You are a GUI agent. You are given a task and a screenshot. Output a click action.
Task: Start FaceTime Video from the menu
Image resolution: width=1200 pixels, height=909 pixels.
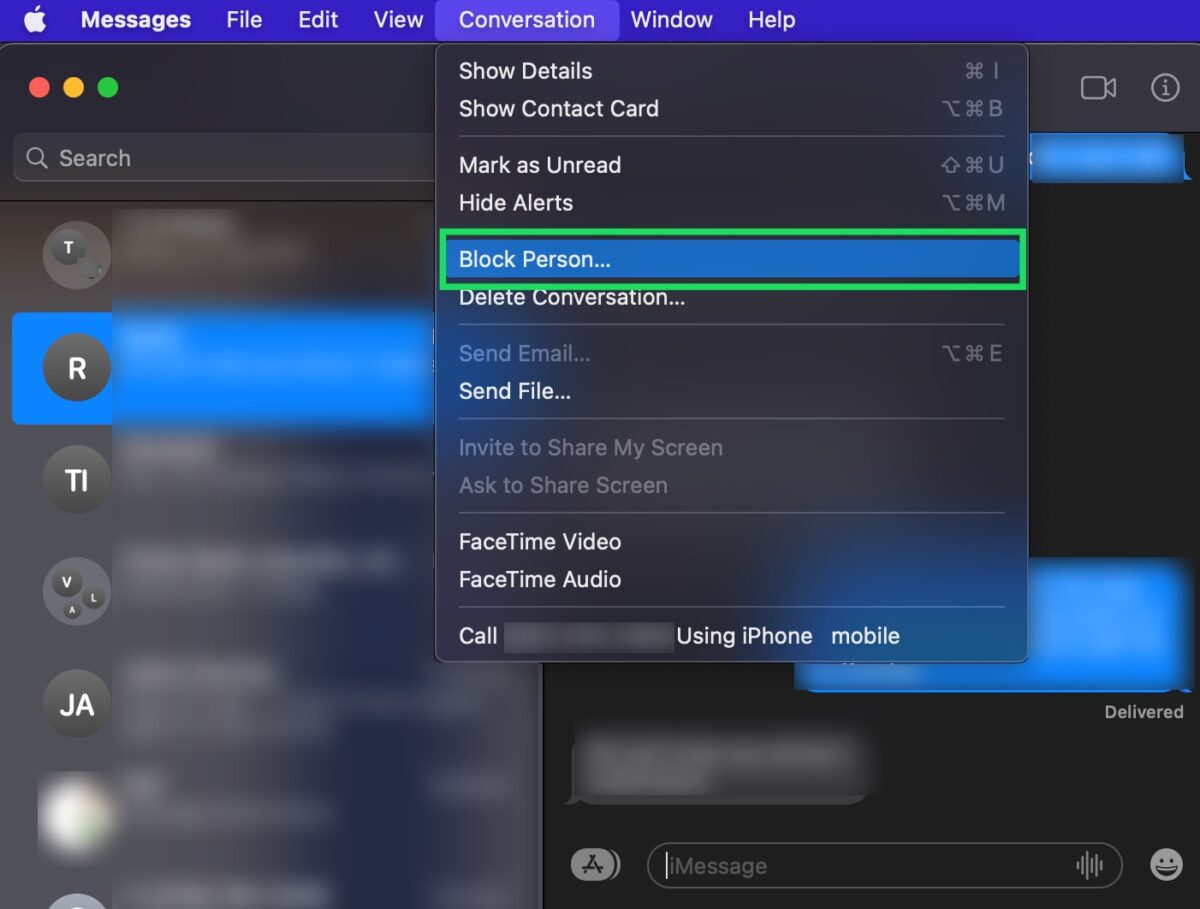pyautogui.click(x=732, y=542)
